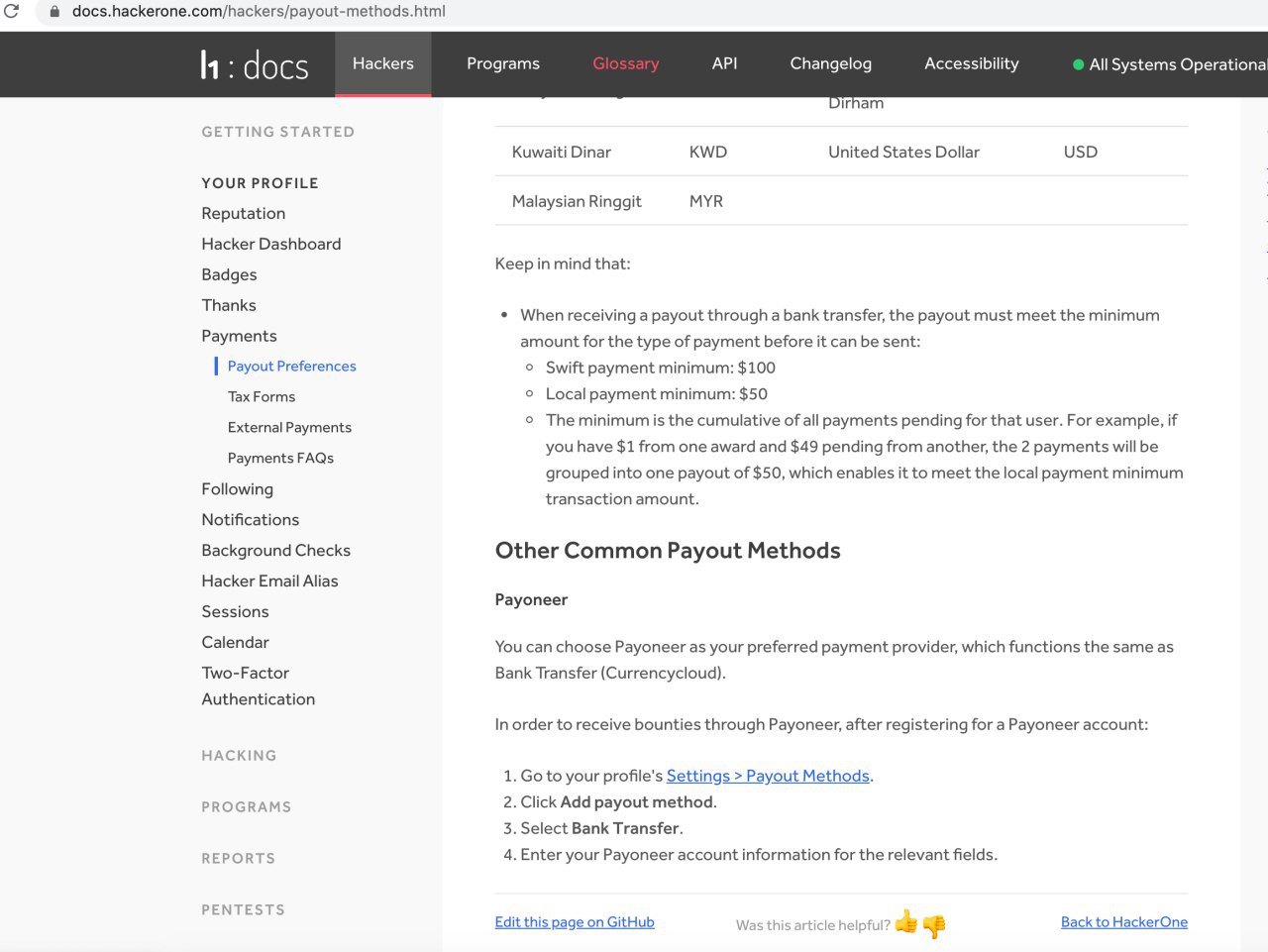Open the Hacker Email Alias sidebar page
The image size is (1268, 952).
pos(270,582)
